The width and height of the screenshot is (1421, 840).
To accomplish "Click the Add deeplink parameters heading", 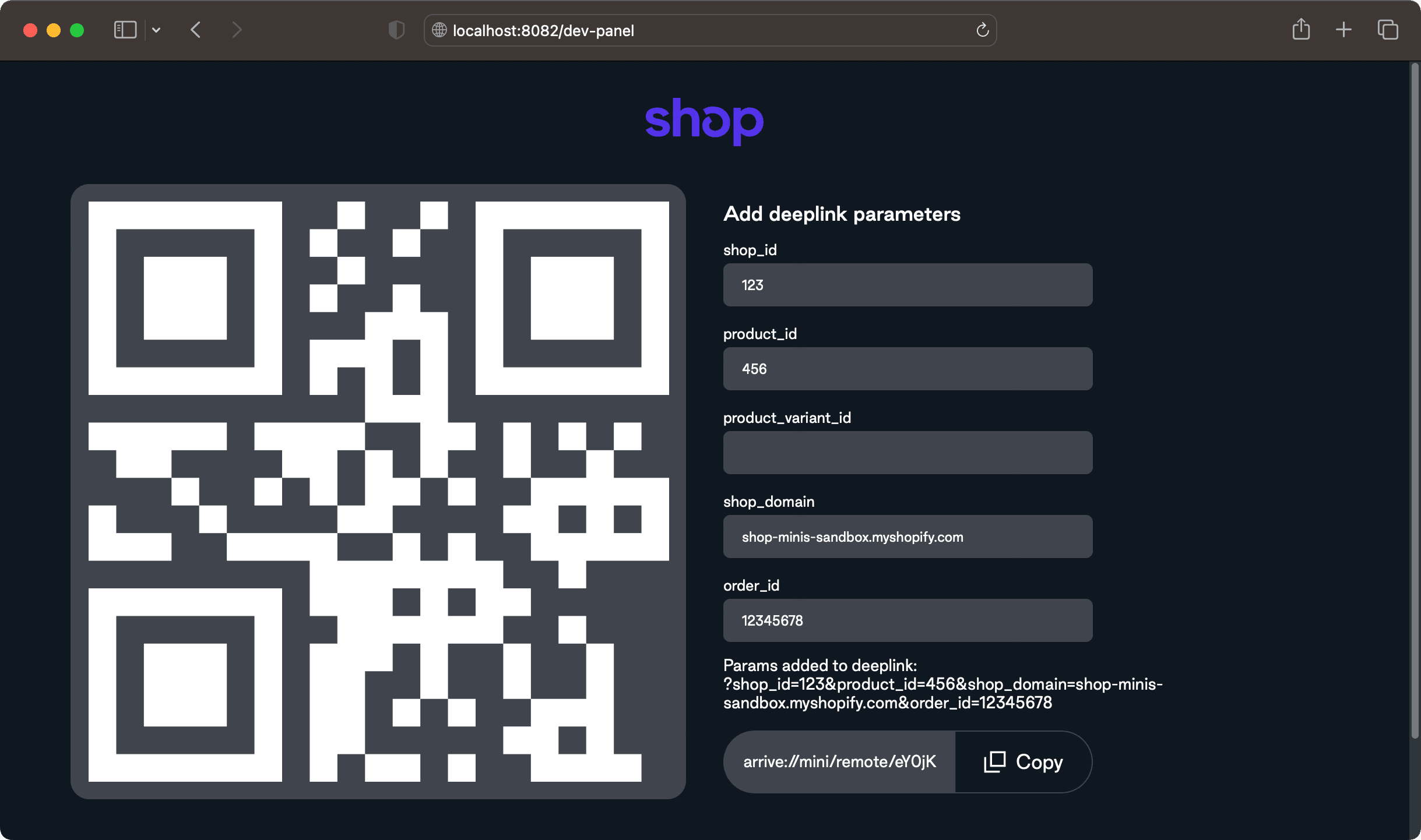I will pyautogui.click(x=841, y=213).
